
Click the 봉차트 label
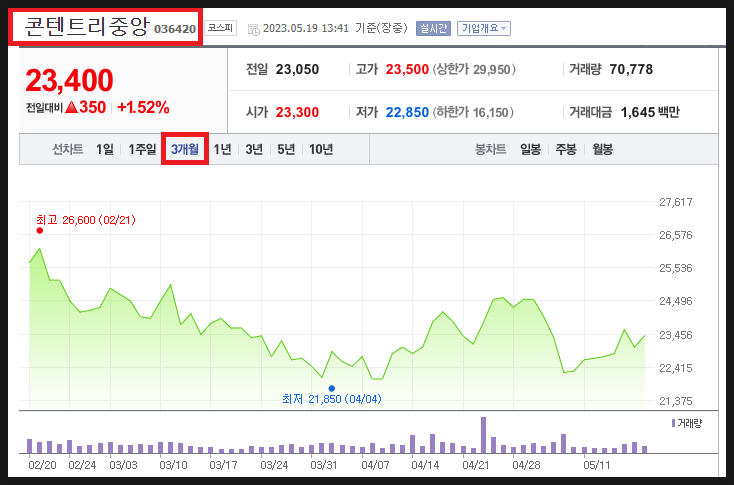click(x=490, y=149)
